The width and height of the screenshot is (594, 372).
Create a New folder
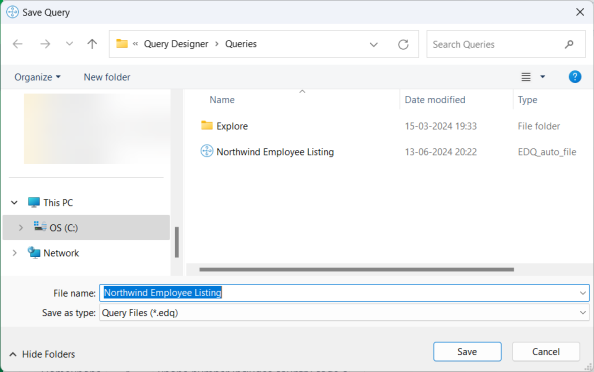coord(107,77)
